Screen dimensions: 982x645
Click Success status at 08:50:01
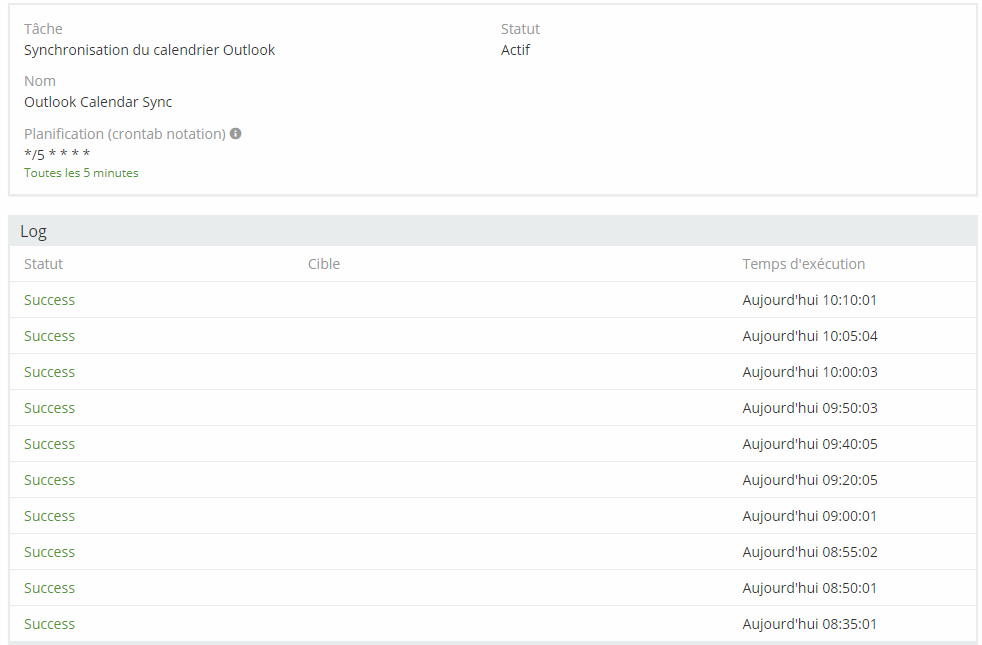(49, 588)
